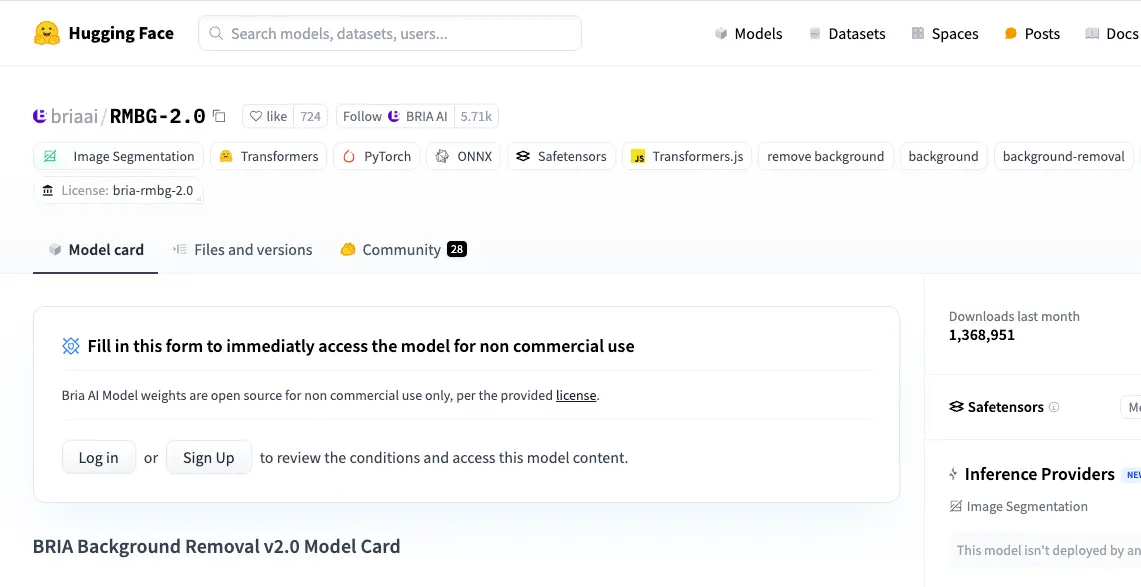Open the License bria-rmbg-2.0 tag
This screenshot has height=587, width=1141.
(118, 191)
